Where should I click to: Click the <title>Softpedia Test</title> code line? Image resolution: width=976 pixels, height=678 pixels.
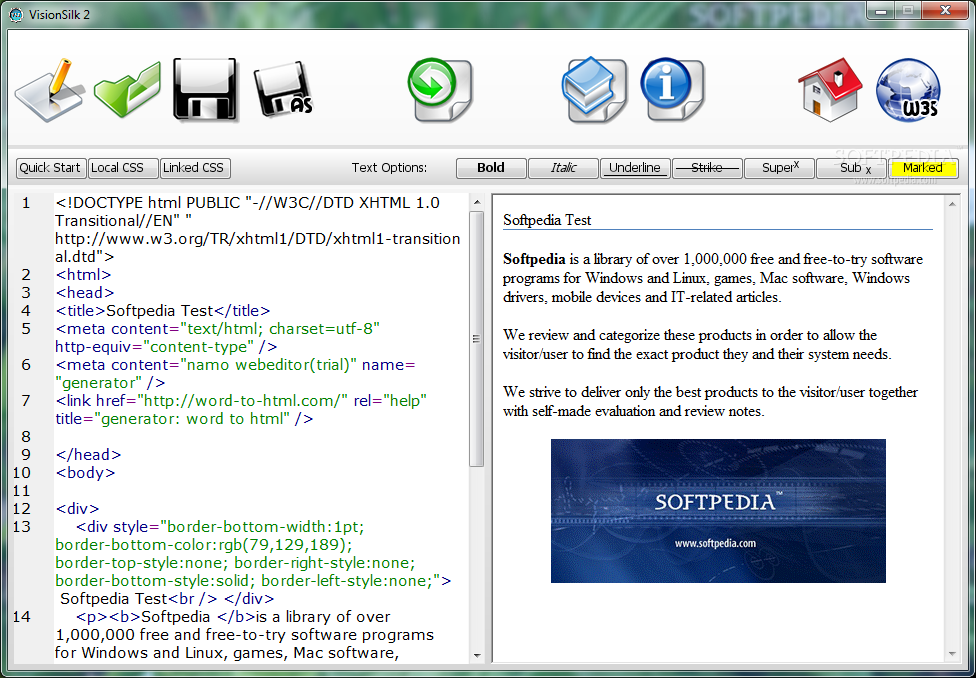point(163,311)
